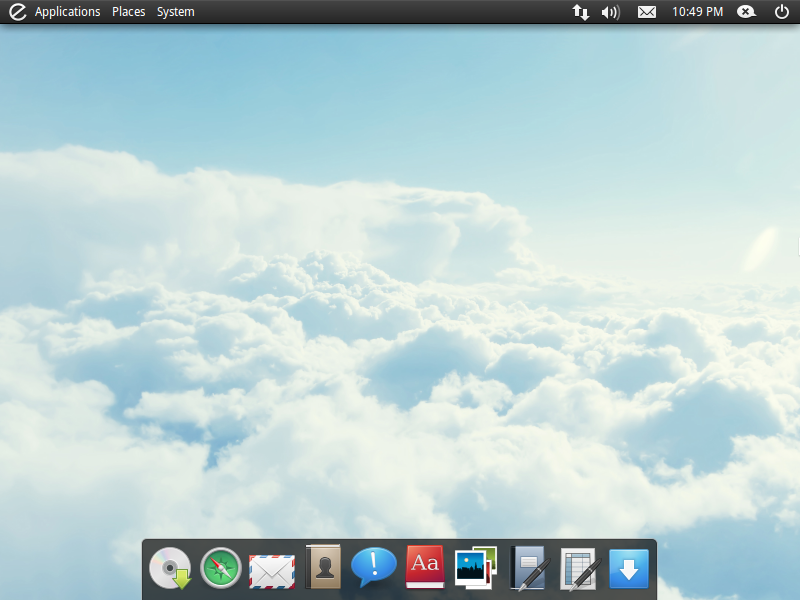Screen dimensions: 800x600
Task: Open the Applications menu
Action: click(x=67, y=12)
